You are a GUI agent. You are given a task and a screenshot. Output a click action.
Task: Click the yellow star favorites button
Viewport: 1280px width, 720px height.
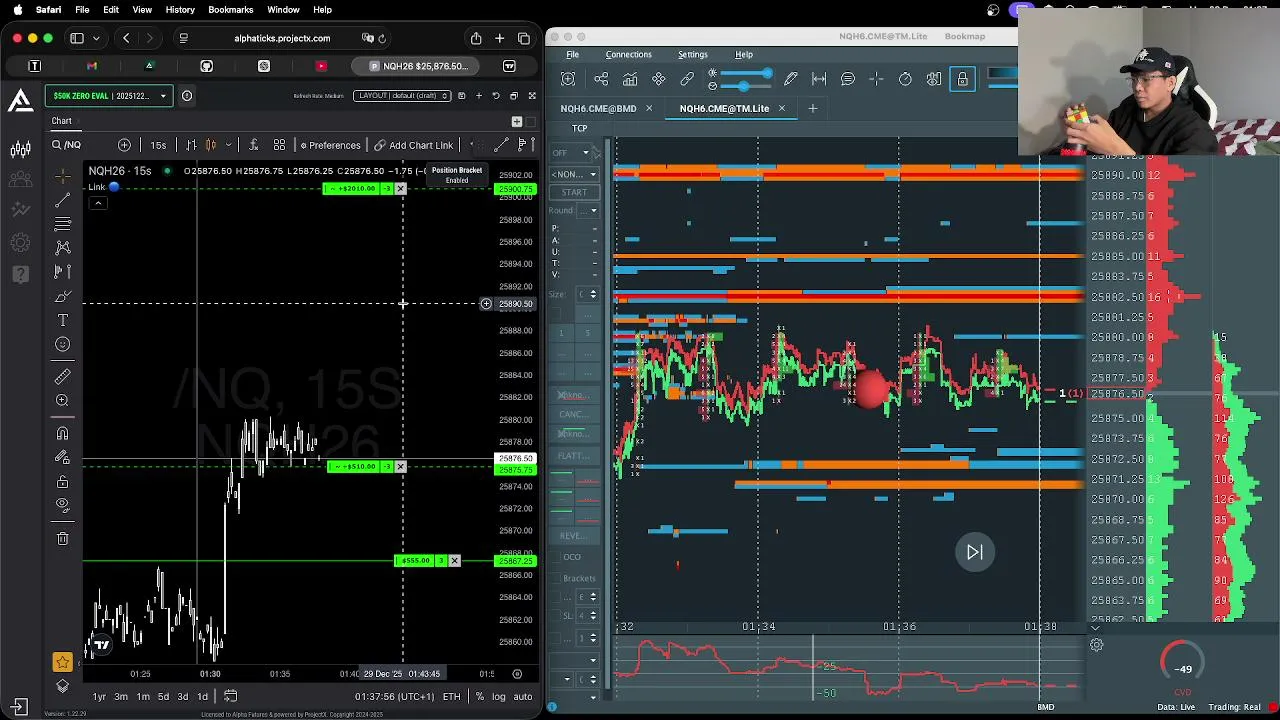63,662
